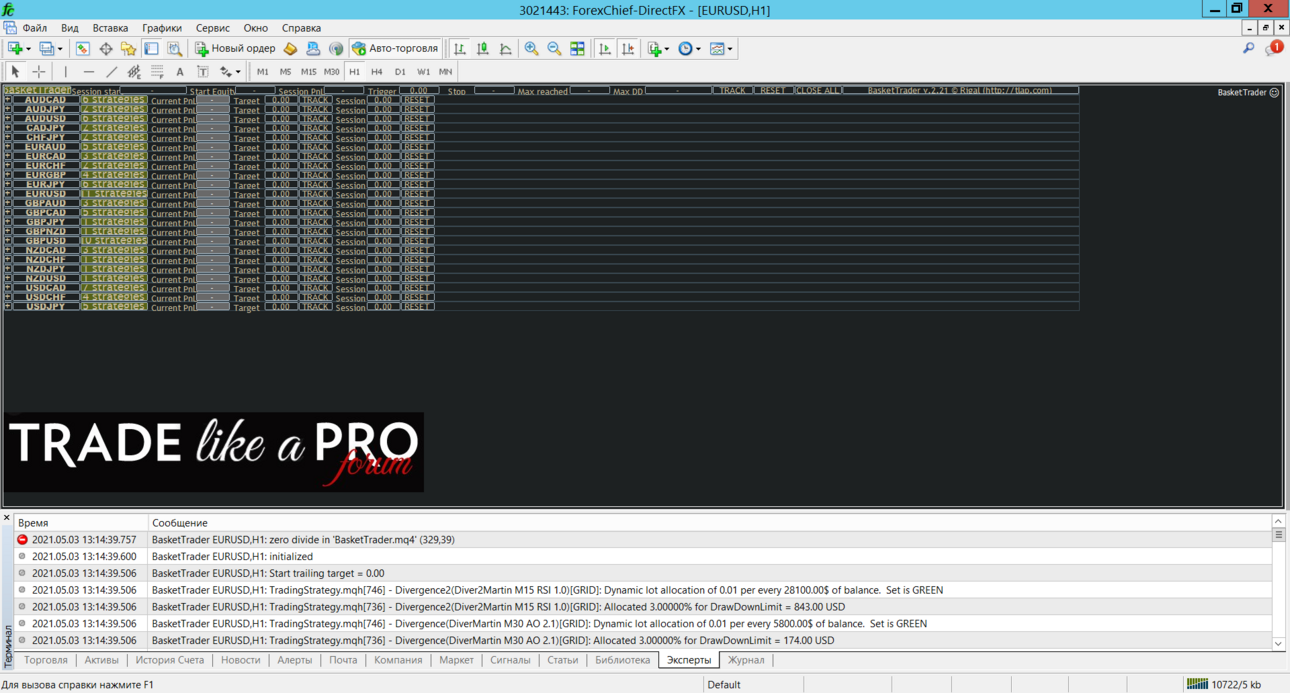This screenshot has height=693, width=1290.
Task: Click TRACK in the EURGBP row
Action: coord(315,175)
